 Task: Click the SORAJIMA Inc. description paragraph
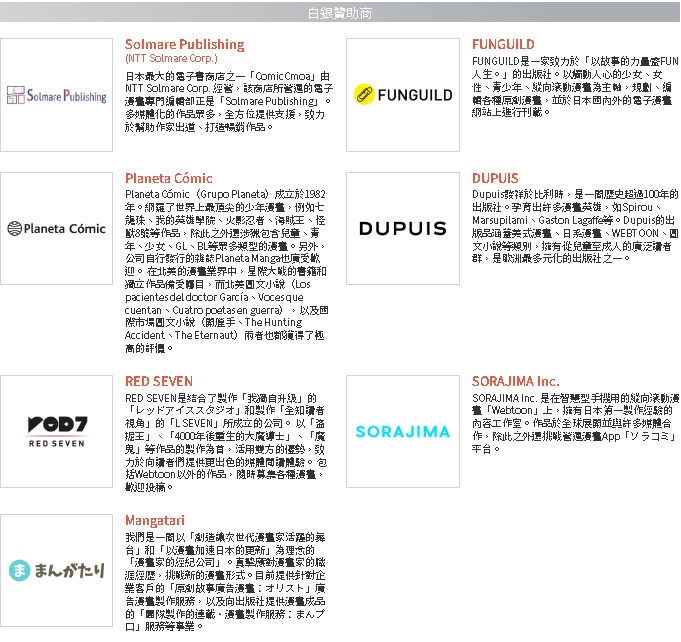[575, 423]
